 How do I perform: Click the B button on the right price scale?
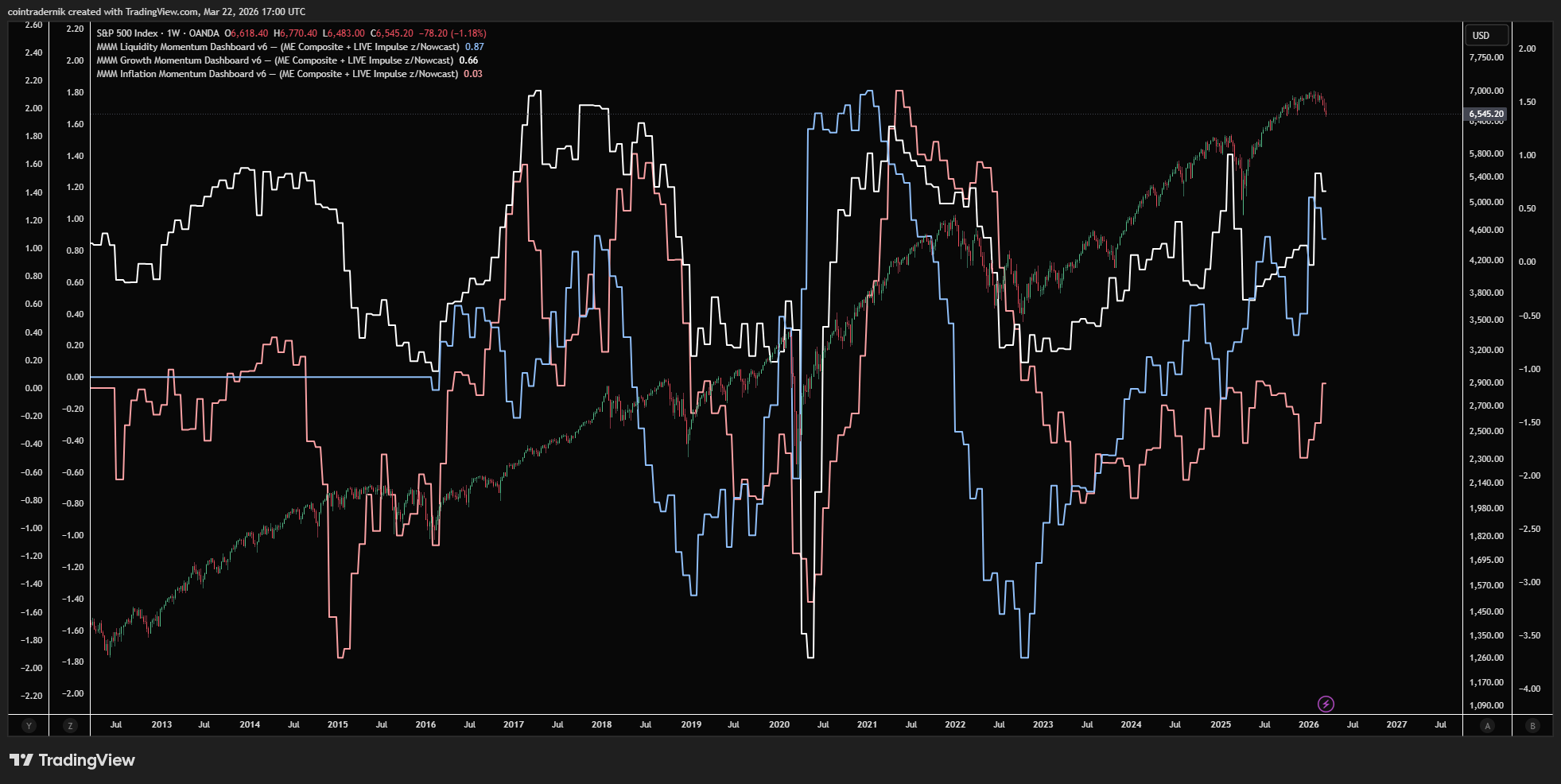(x=1531, y=725)
